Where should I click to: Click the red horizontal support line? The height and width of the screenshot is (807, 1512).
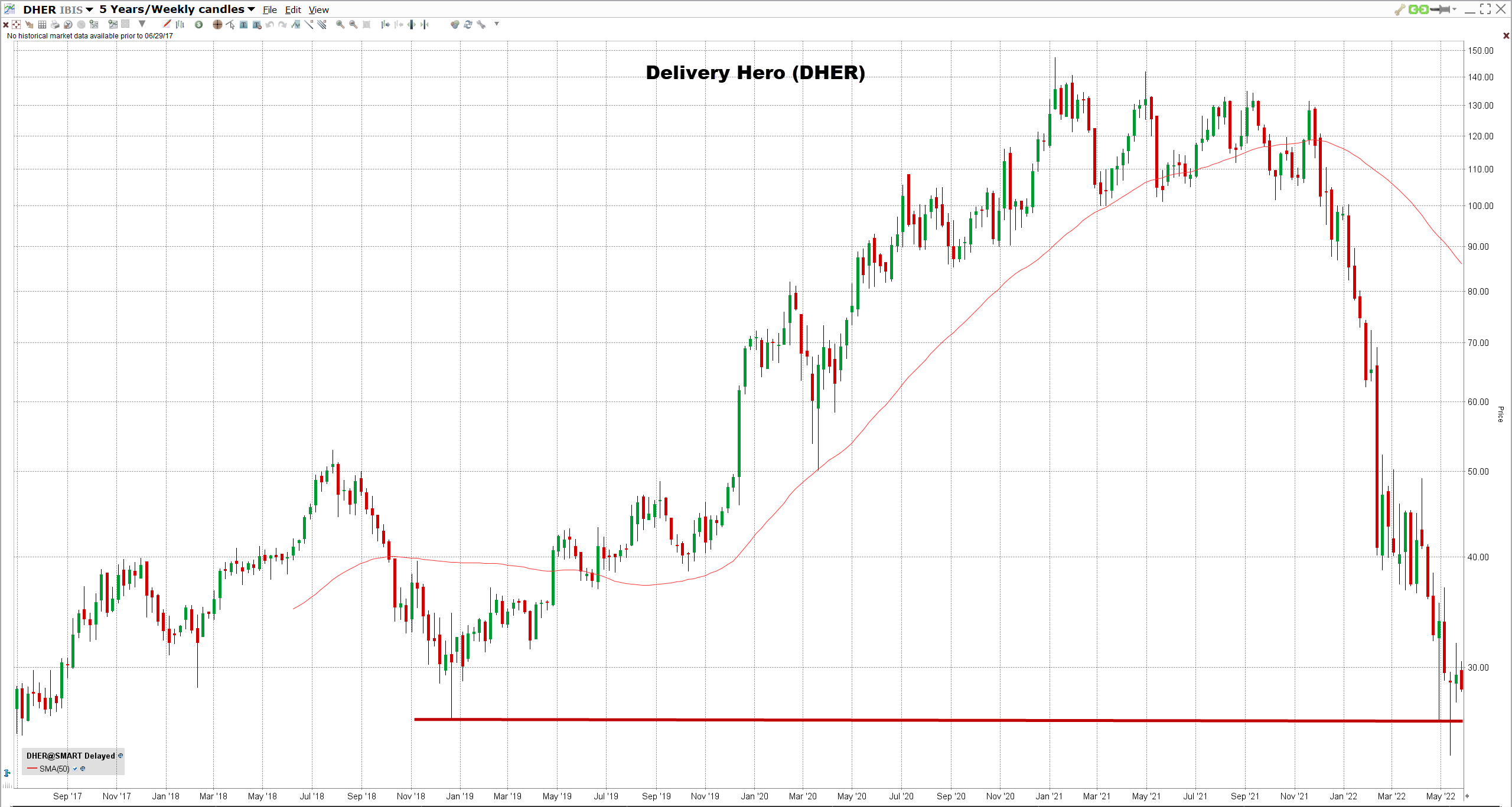(x=939, y=720)
